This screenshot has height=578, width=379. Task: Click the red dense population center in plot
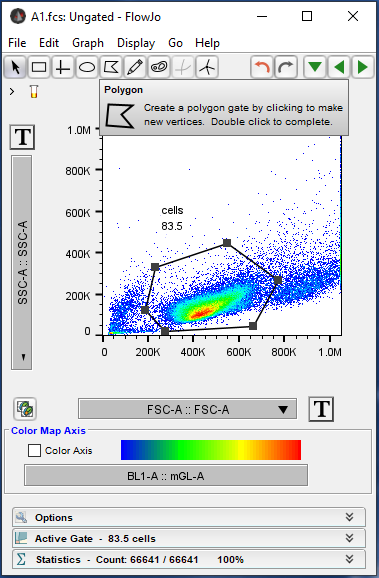(x=201, y=313)
